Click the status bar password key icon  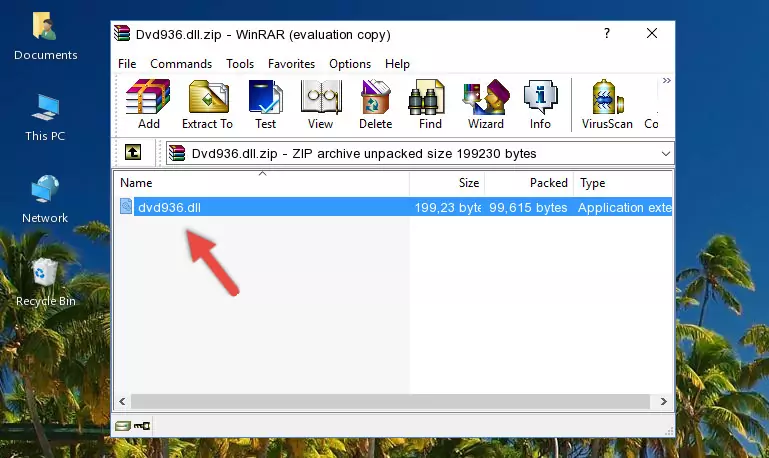142,426
